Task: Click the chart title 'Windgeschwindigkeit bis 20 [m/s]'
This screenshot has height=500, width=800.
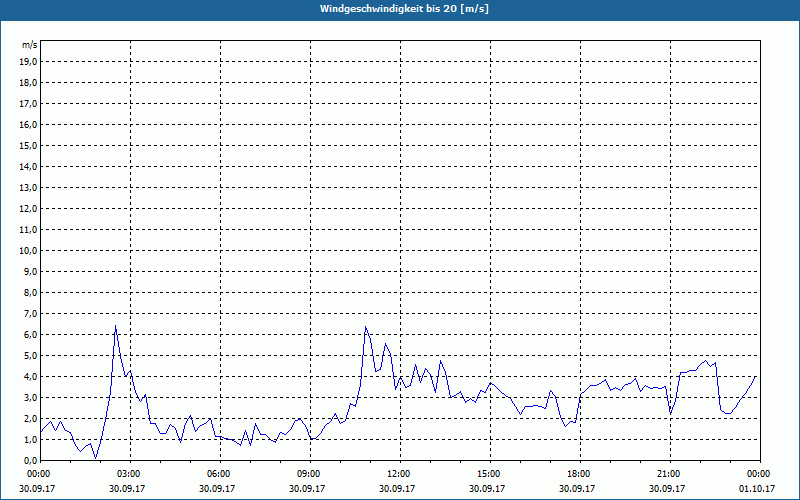Action: click(404, 9)
